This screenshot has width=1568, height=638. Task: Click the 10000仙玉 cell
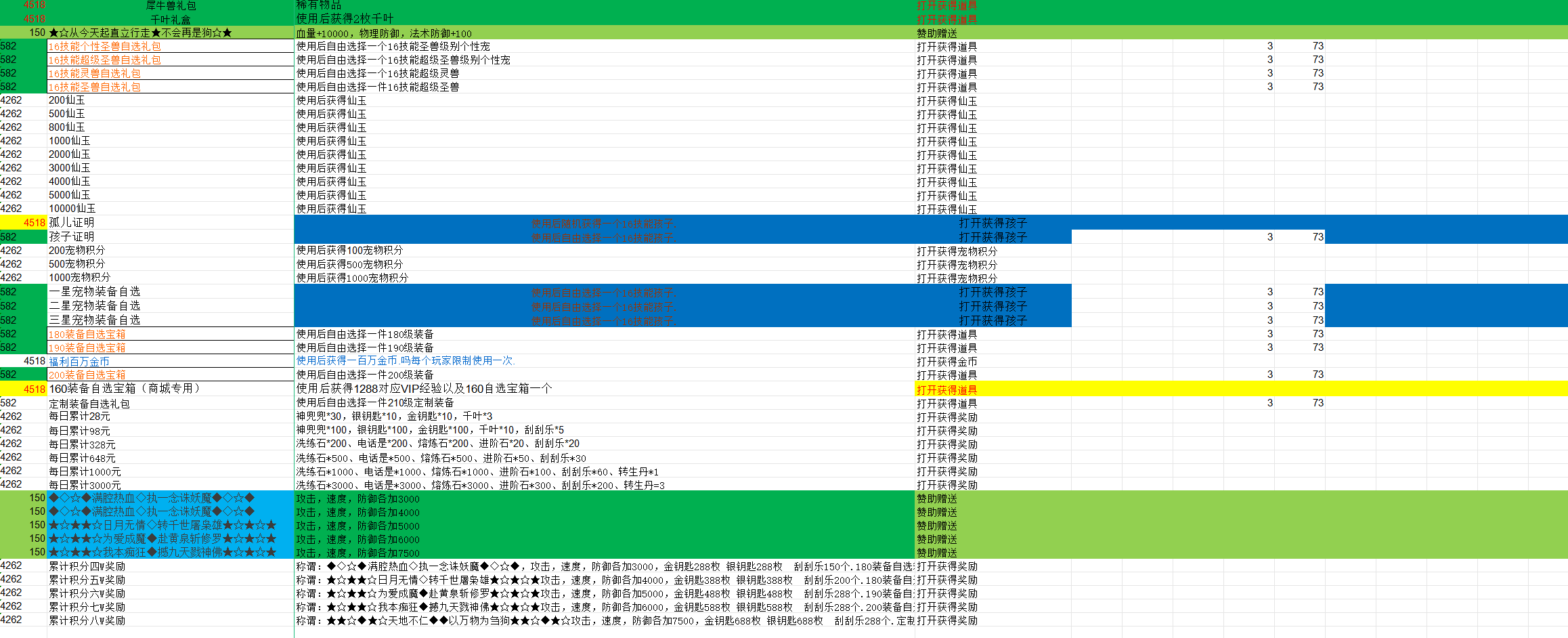coord(72,209)
